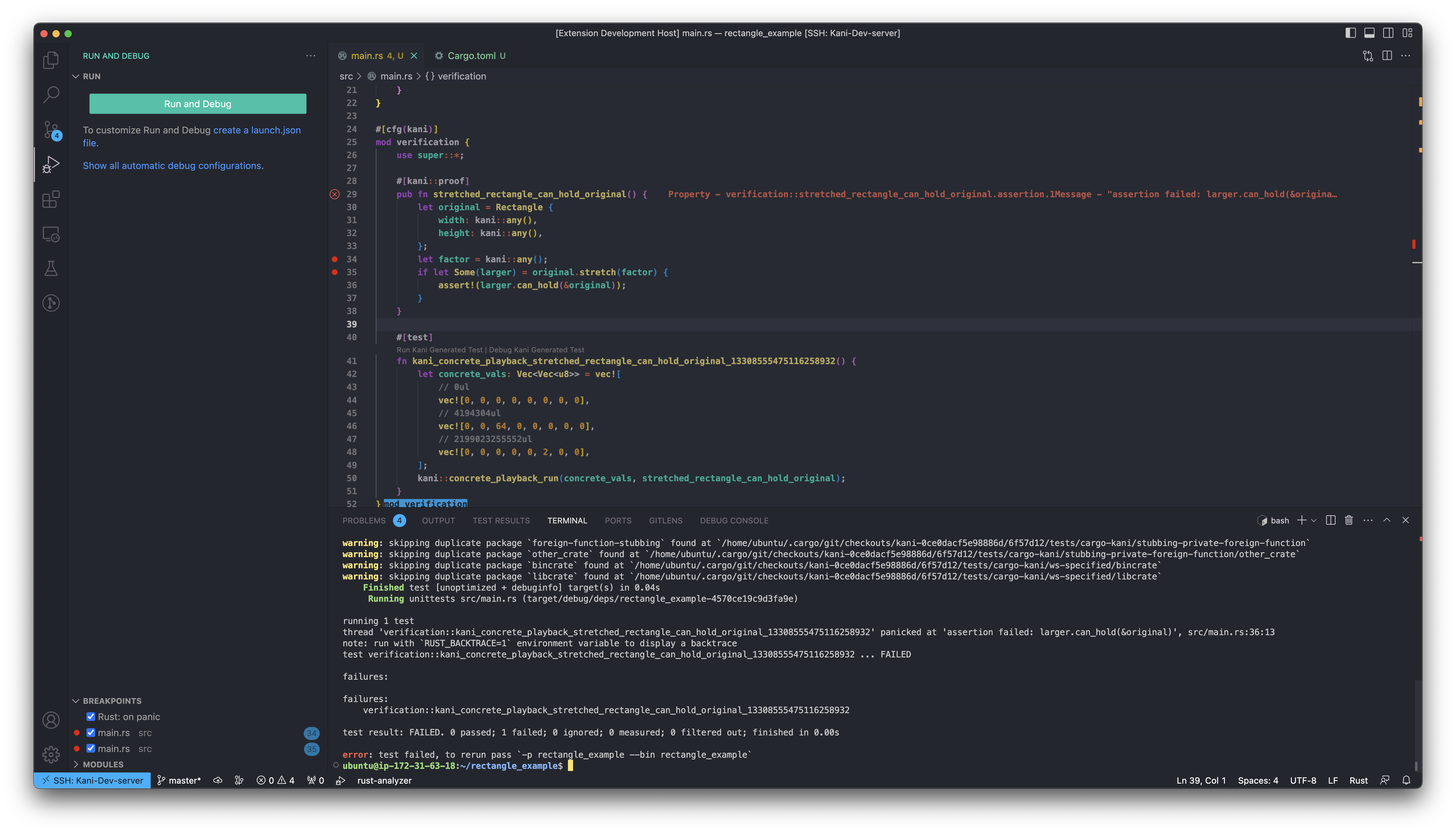Open notifications bell in status bar

(1406, 780)
